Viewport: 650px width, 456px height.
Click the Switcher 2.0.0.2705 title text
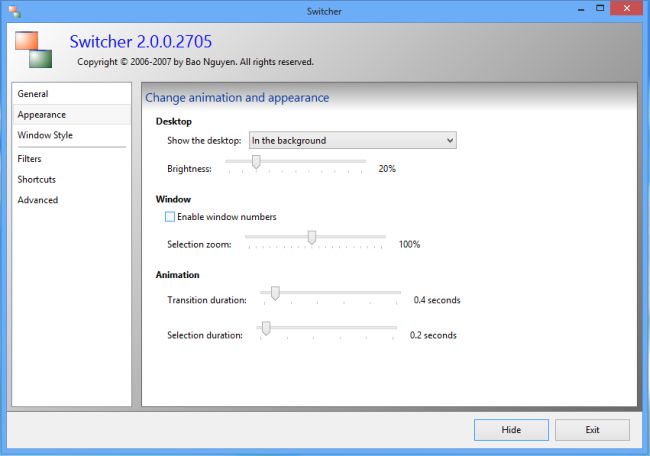coord(141,41)
